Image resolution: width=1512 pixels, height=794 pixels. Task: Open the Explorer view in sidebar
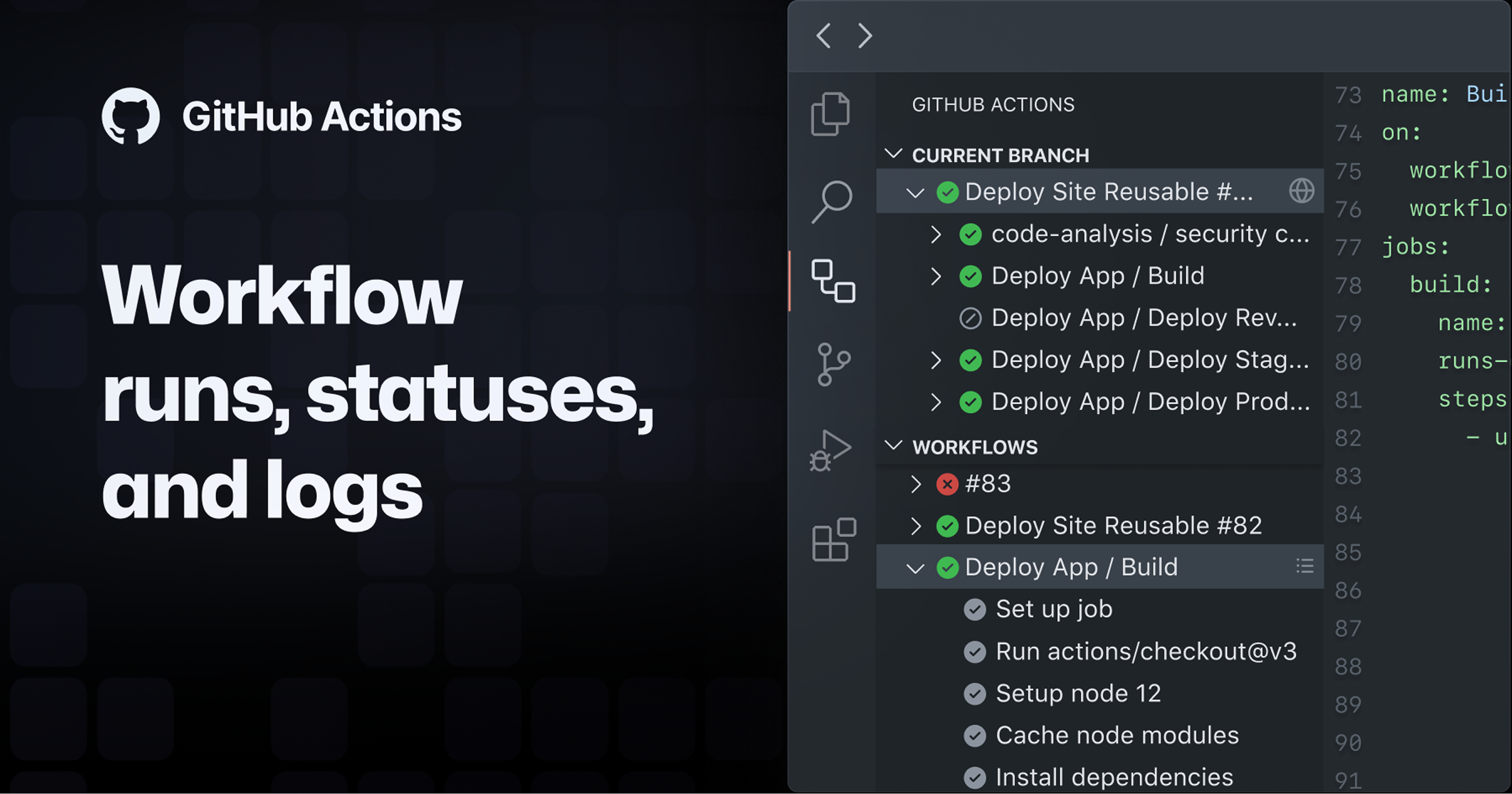click(831, 113)
